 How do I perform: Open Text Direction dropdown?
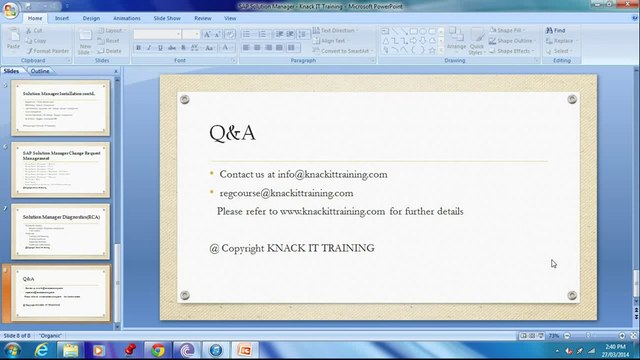(x=336, y=30)
